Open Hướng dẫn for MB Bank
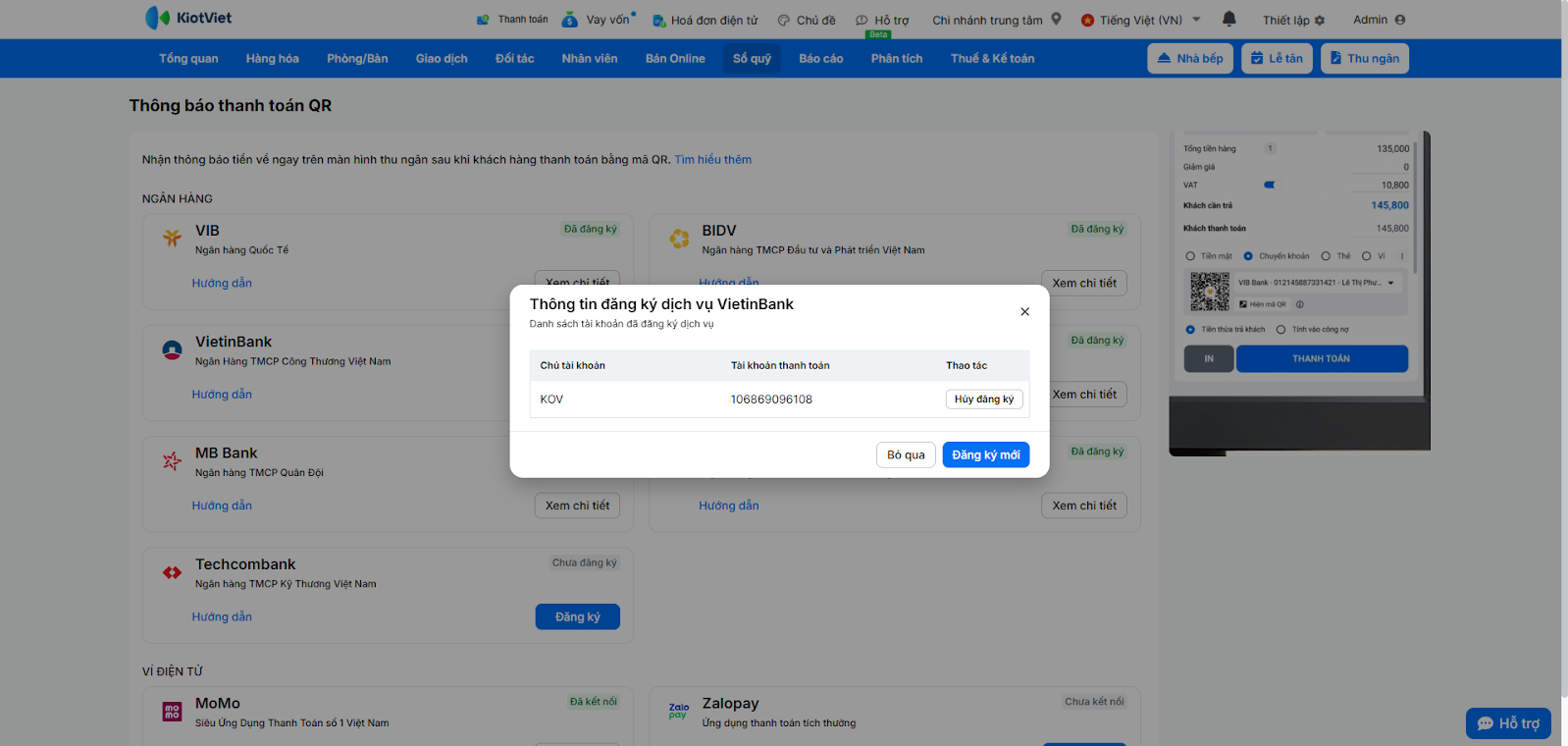 tap(222, 506)
